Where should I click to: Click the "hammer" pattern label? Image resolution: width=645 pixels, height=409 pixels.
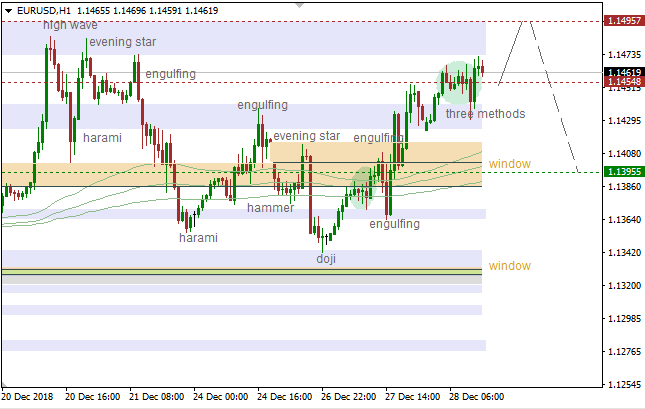271,208
